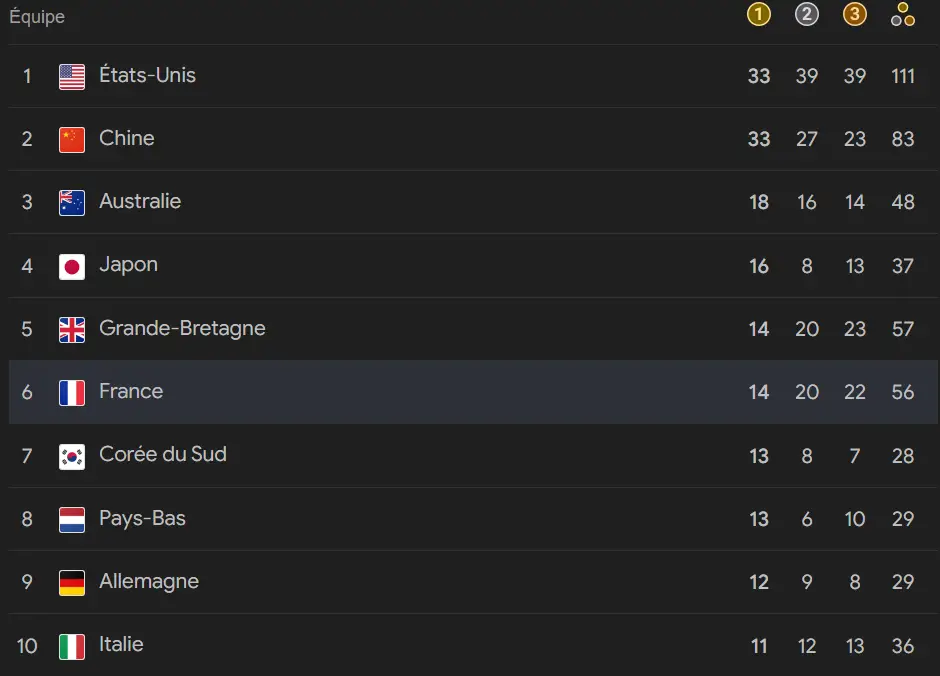This screenshot has width=940, height=676.
Task: Click France's total of 56 medals
Action: pos(903,392)
